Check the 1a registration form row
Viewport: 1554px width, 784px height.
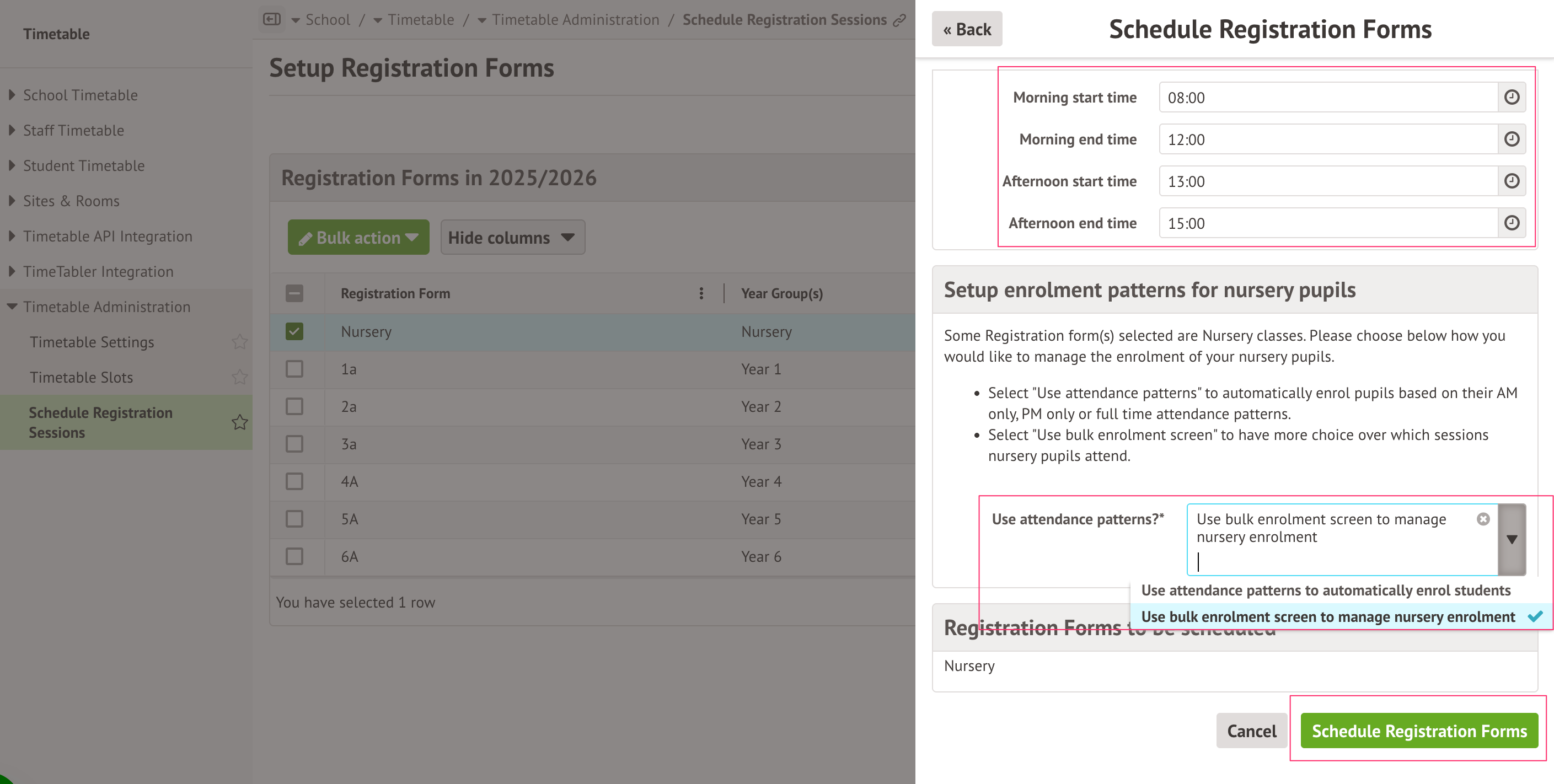294,369
